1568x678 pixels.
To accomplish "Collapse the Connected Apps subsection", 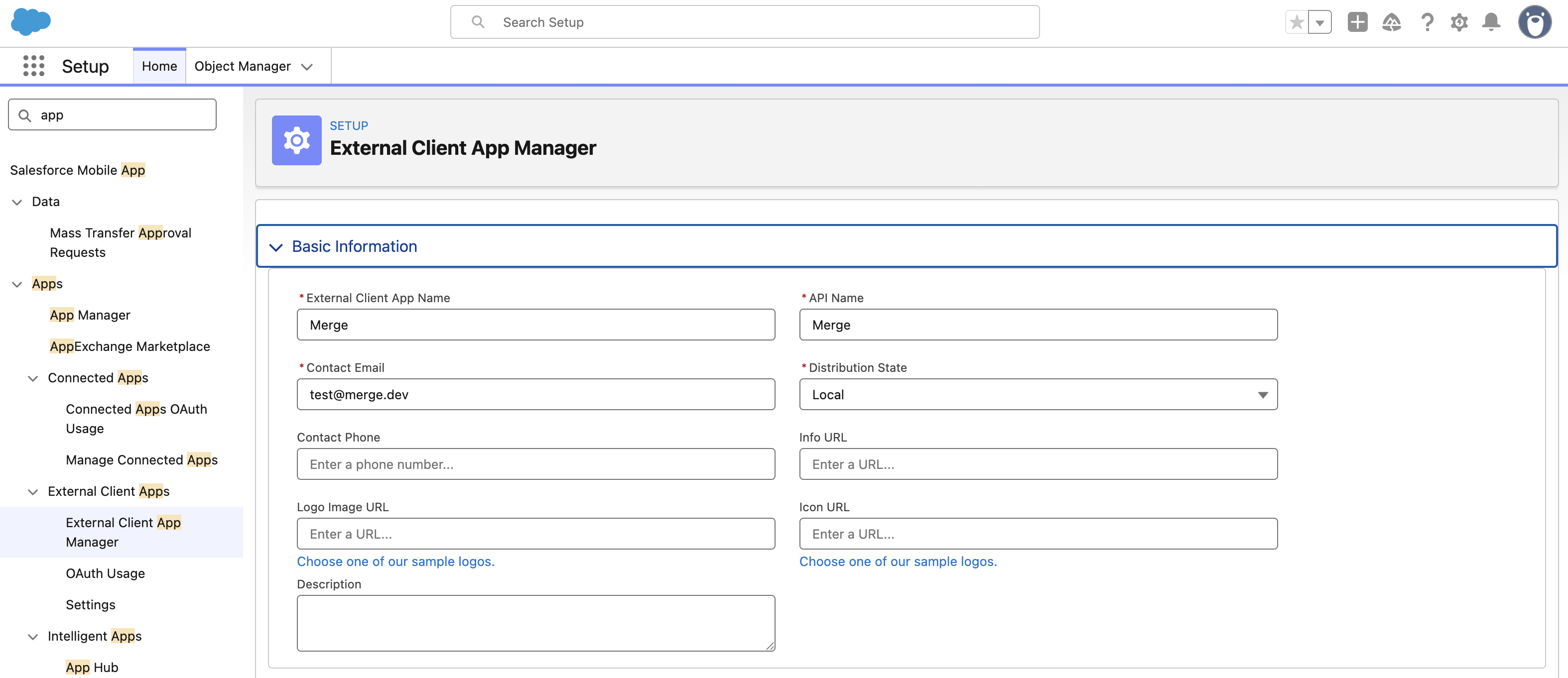I will (33, 378).
